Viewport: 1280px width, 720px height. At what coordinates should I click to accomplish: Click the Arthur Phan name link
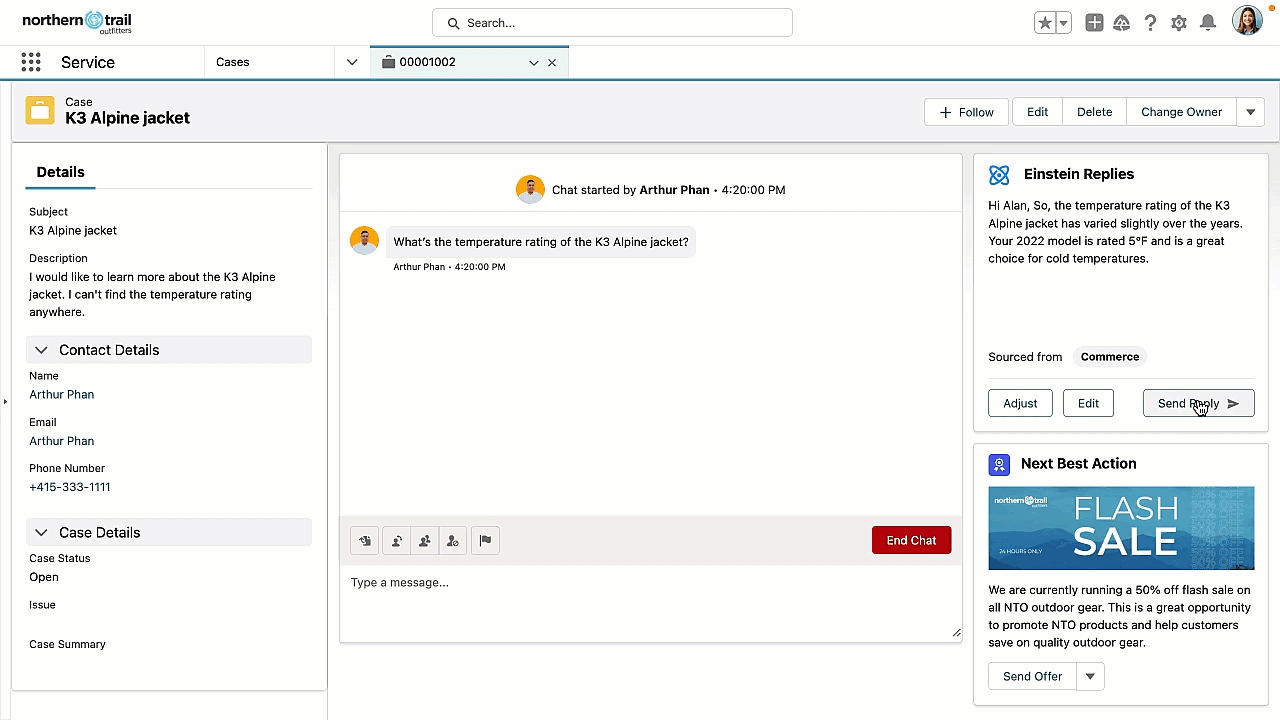click(61, 395)
